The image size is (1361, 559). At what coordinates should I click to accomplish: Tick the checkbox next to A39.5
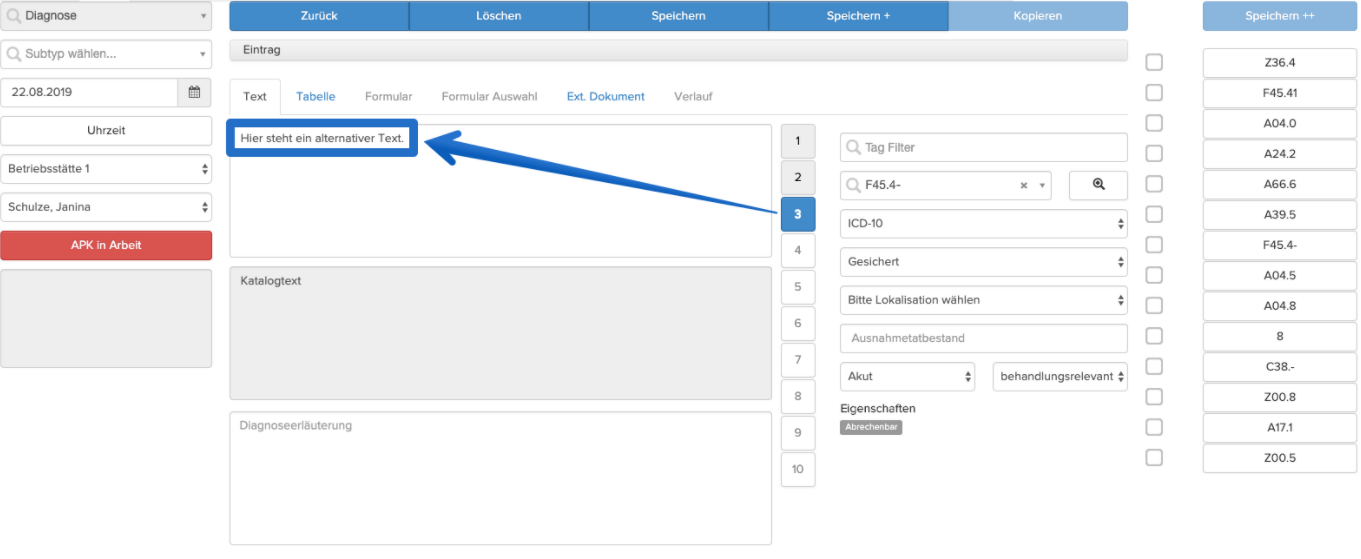coord(1154,214)
